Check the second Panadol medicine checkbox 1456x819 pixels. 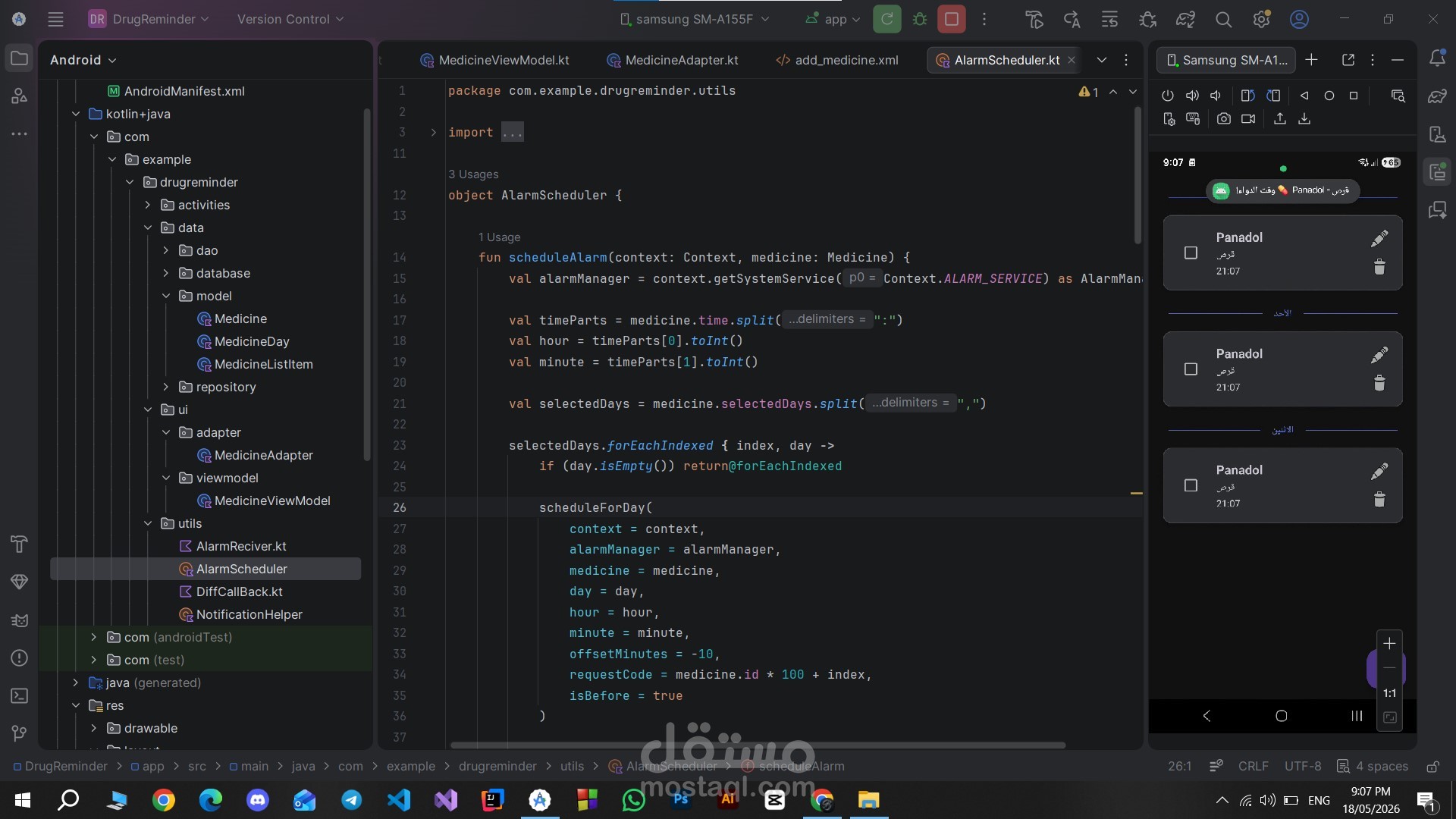1191,369
